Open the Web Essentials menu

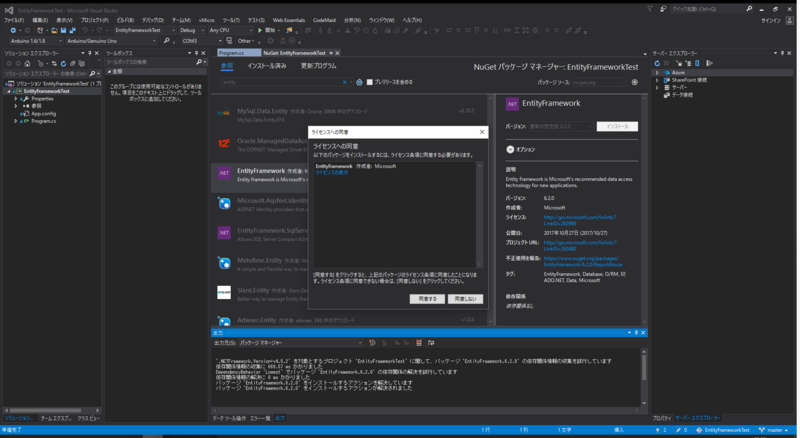pos(289,20)
